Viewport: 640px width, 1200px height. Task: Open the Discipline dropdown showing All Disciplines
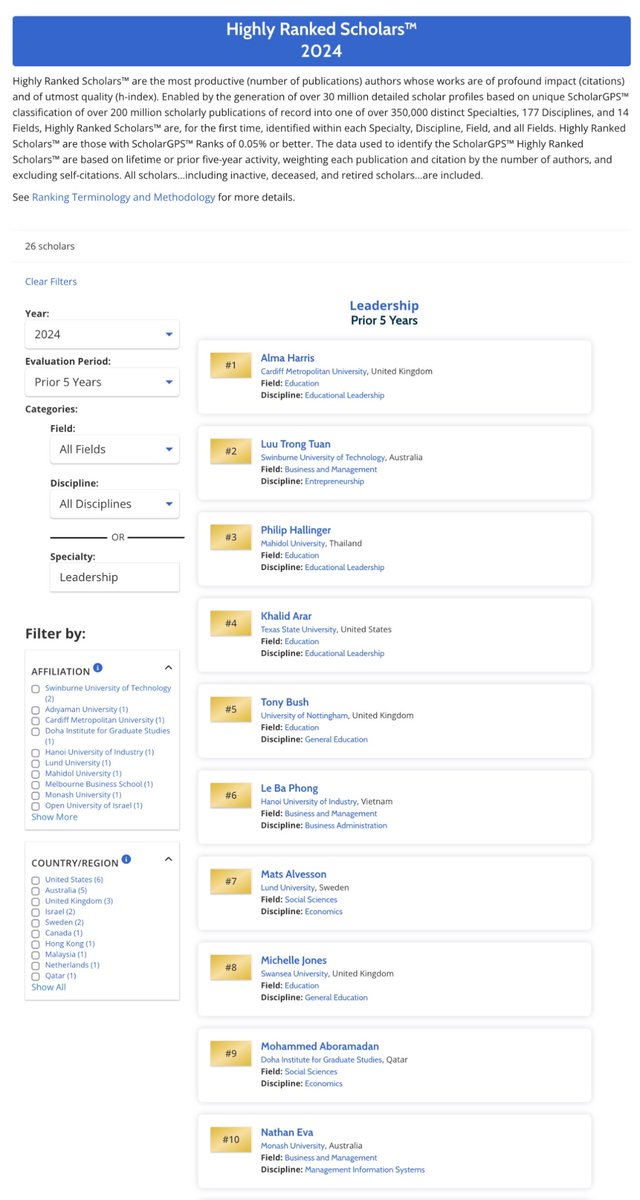[115, 504]
